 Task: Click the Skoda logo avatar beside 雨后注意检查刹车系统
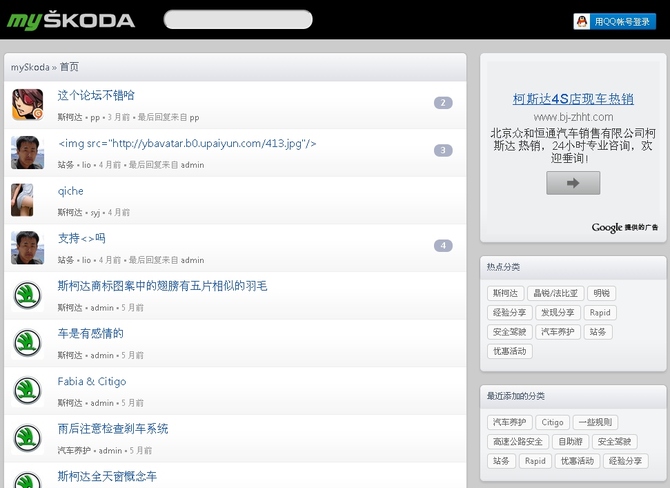tap(27, 438)
